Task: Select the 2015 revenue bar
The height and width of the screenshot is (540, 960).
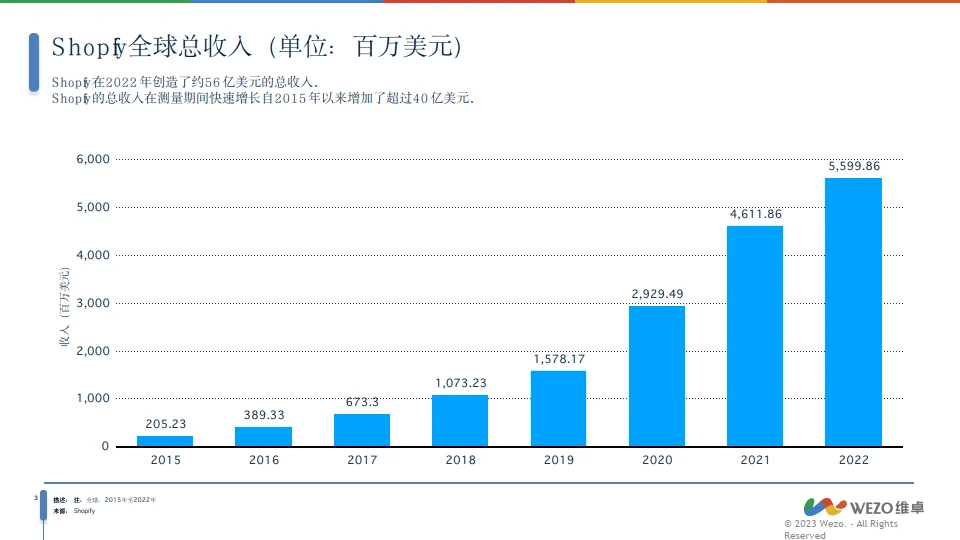Action: pyautogui.click(x=165, y=441)
